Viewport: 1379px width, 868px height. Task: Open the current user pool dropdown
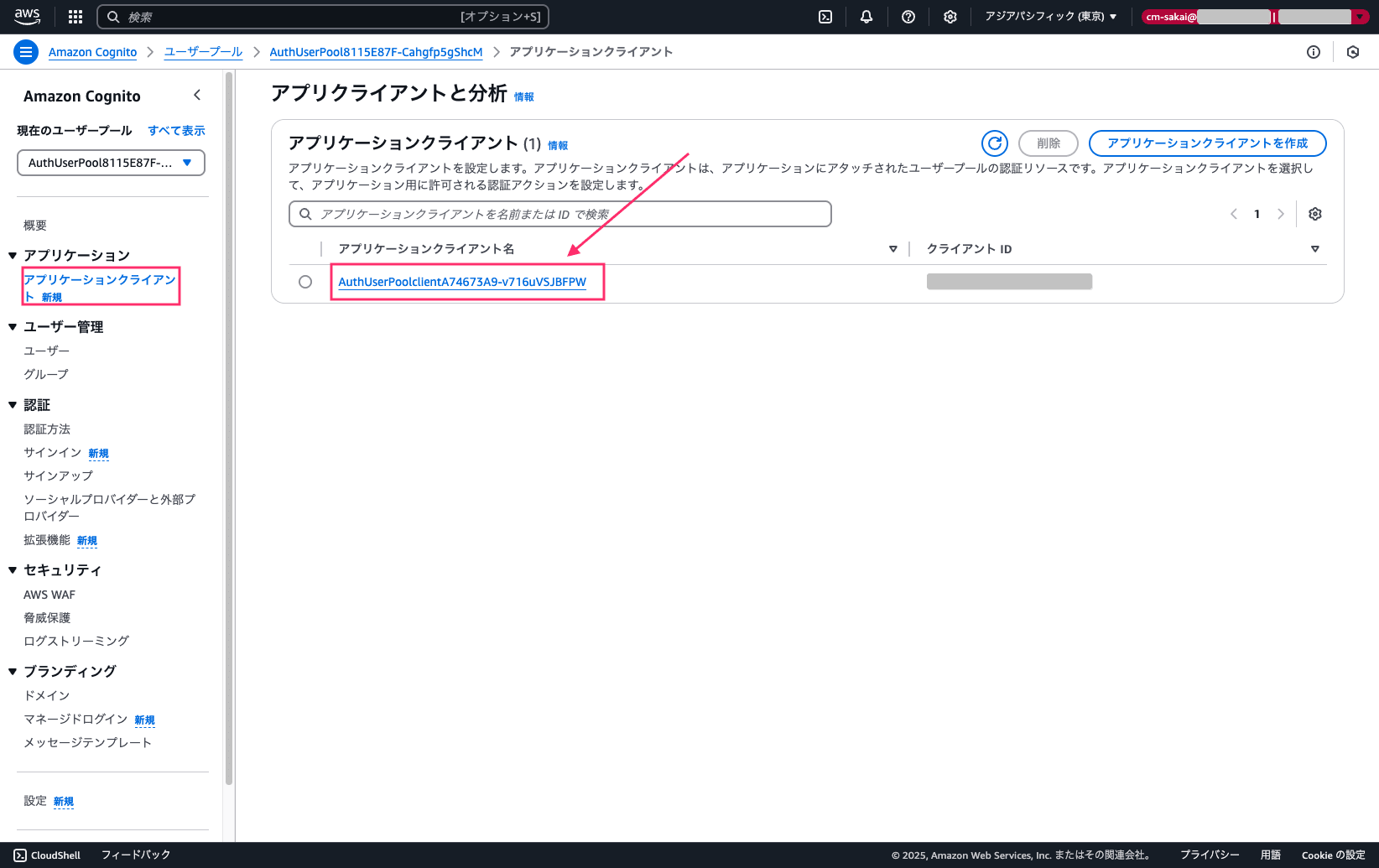(x=111, y=163)
